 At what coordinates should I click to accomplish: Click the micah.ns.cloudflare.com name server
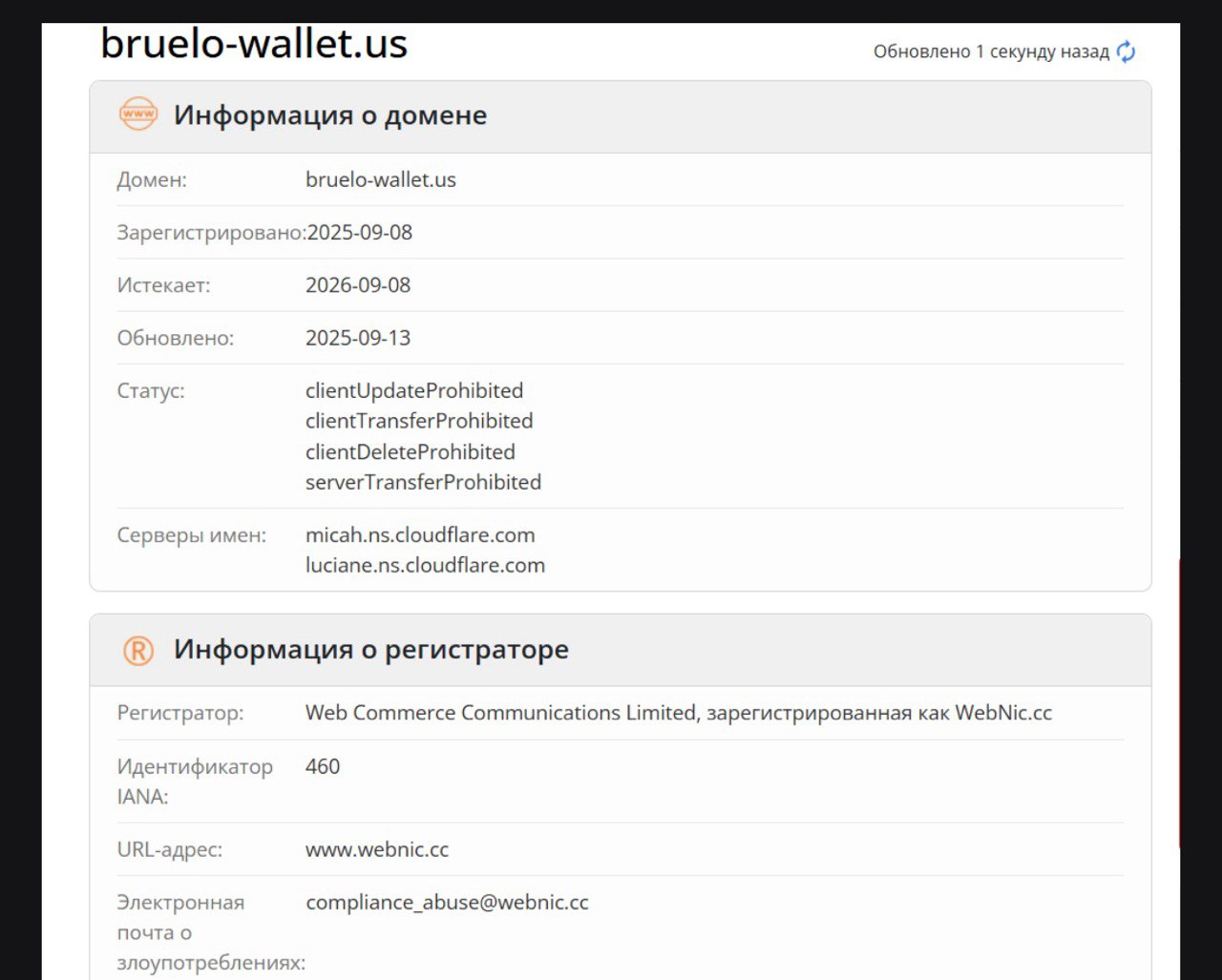(420, 535)
